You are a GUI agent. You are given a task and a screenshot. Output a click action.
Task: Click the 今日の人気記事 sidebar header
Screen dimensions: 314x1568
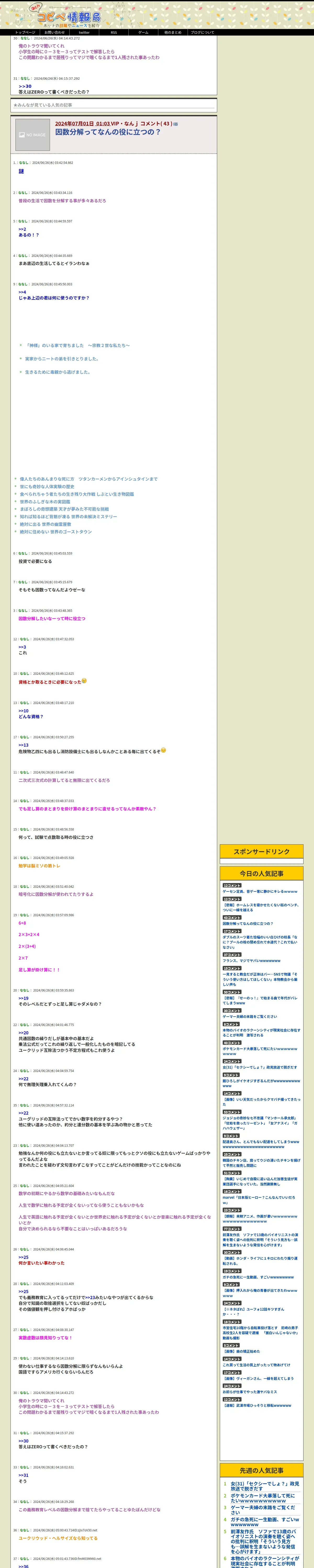click(x=262, y=873)
